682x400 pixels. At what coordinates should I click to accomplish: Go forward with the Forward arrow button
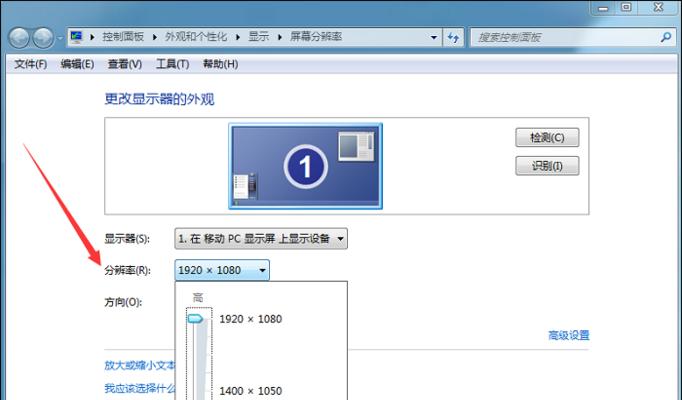coord(43,37)
